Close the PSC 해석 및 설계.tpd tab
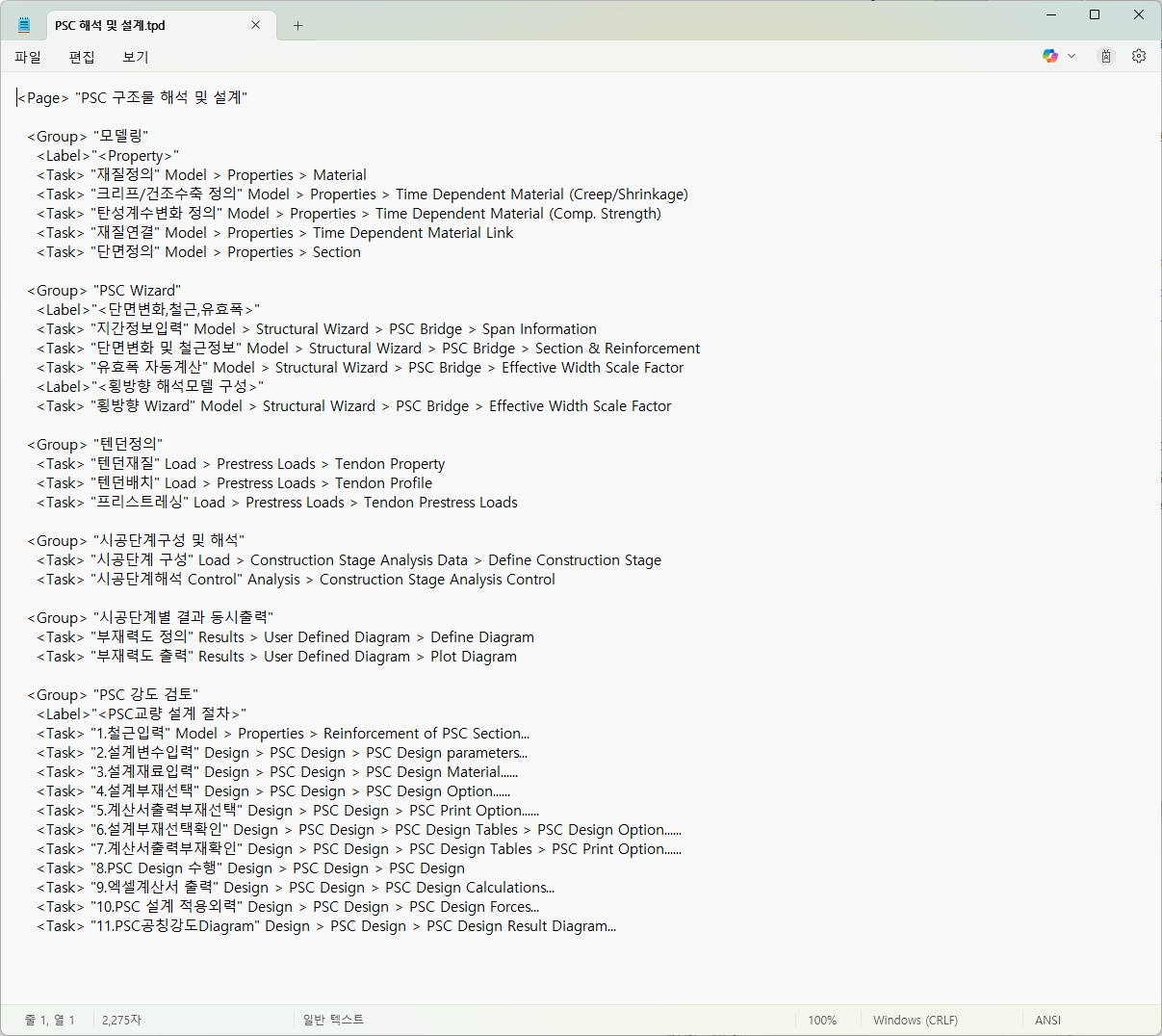 (x=255, y=25)
